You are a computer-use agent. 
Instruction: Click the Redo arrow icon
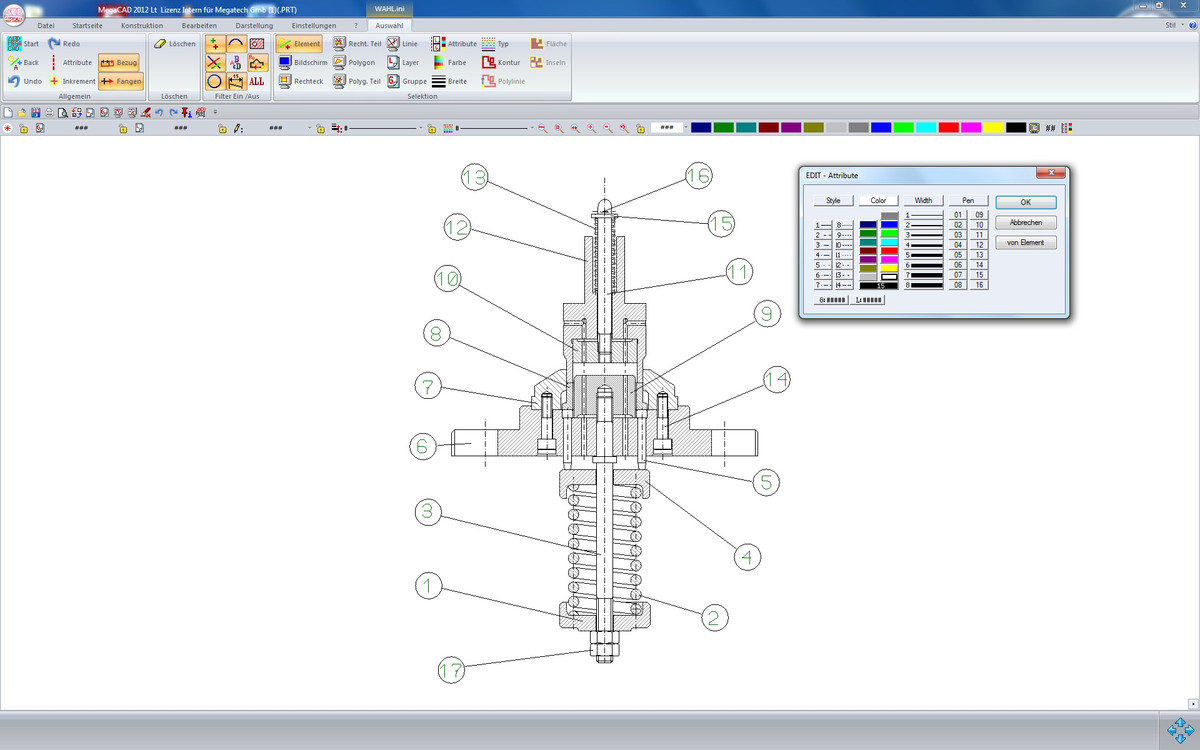pyautogui.click(x=55, y=44)
